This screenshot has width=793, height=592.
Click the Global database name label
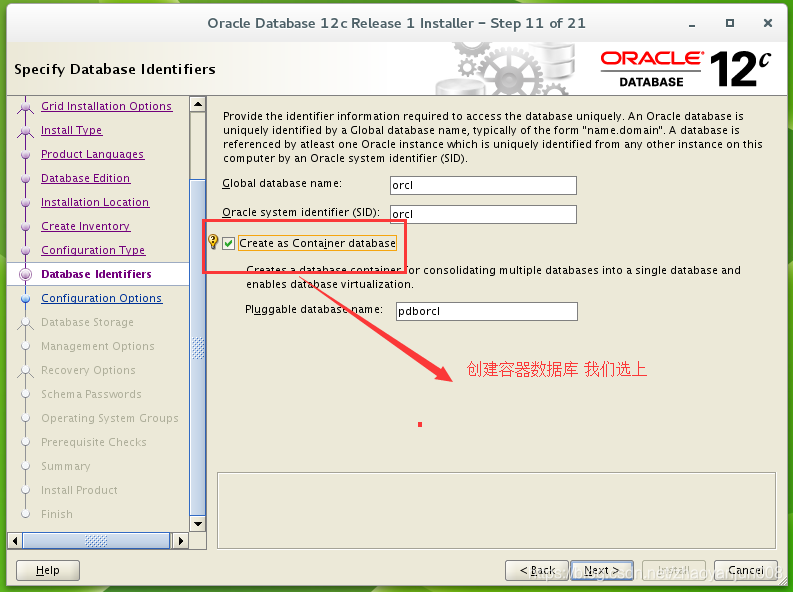click(282, 184)
